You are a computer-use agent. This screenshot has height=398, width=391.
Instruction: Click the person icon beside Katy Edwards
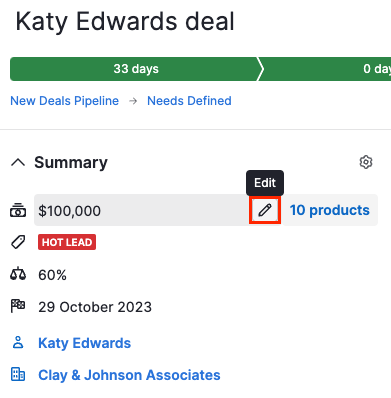coord(18,343)
